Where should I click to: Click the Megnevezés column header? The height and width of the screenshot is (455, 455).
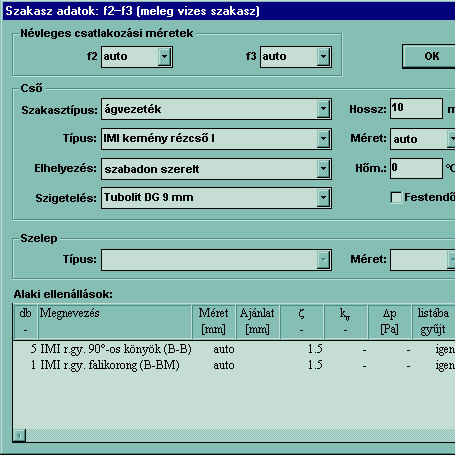[x=115, y=321]
